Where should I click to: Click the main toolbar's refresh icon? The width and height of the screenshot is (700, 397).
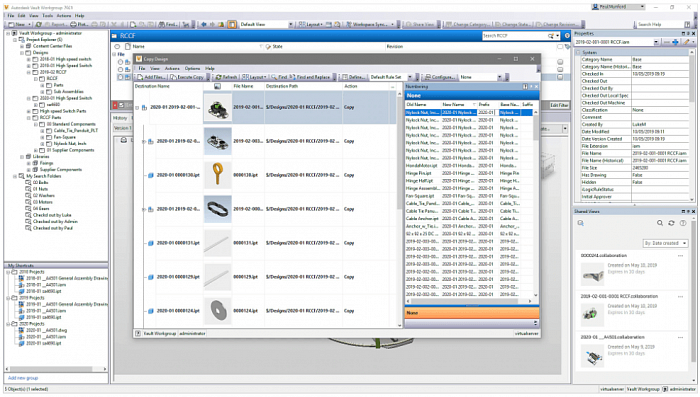pos(39,24)
